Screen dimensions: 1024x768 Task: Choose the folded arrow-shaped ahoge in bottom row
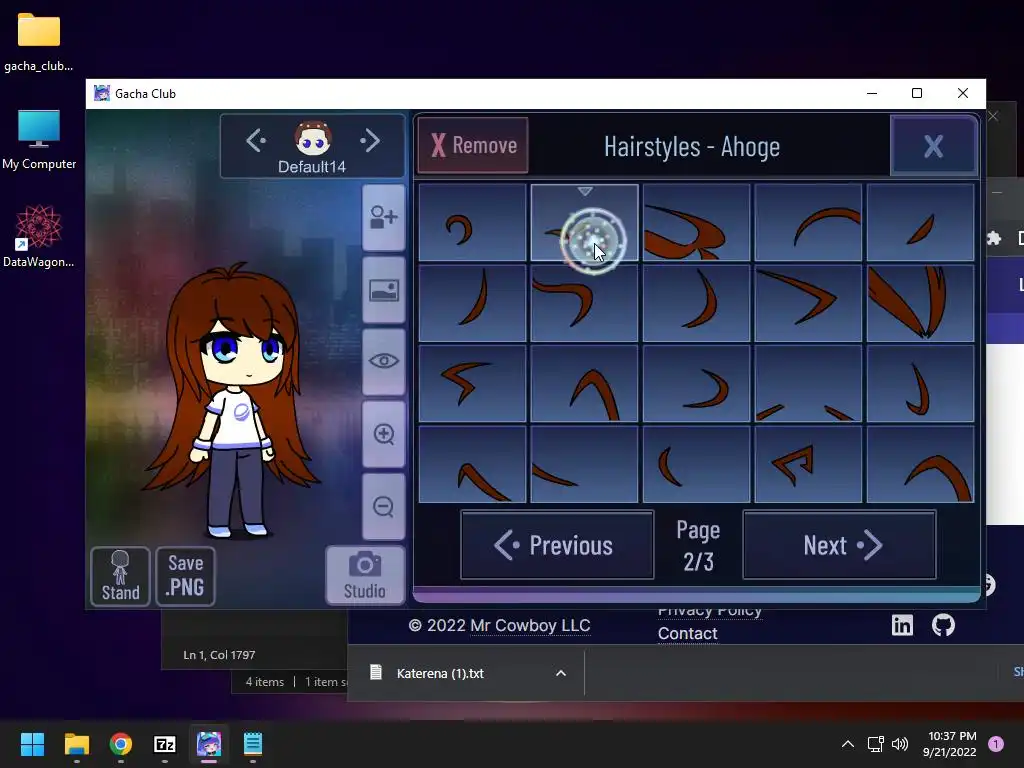pyautogui.click(x=808, y=464)
